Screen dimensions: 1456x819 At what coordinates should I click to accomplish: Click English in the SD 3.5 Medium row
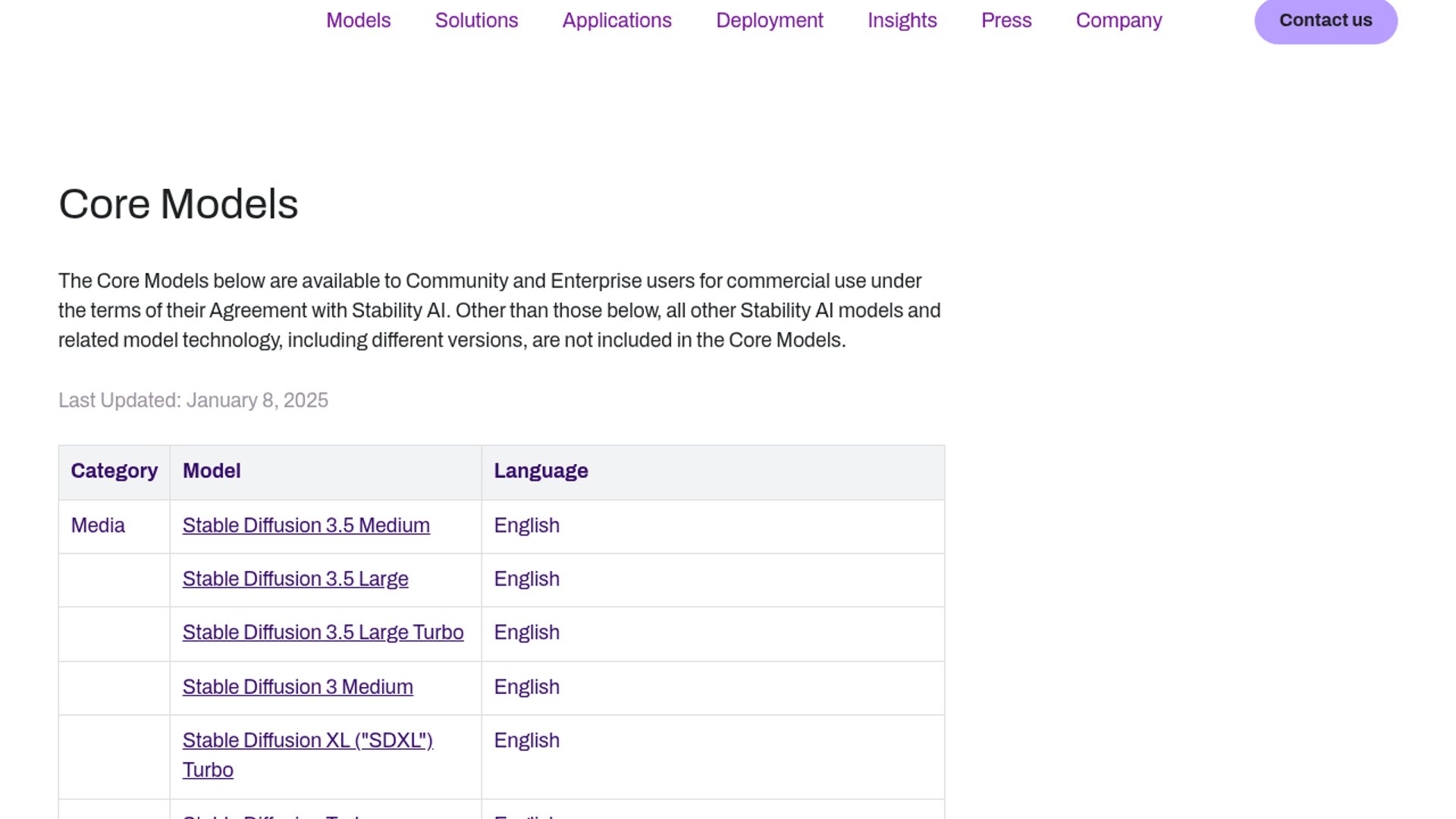pos(526,526)
